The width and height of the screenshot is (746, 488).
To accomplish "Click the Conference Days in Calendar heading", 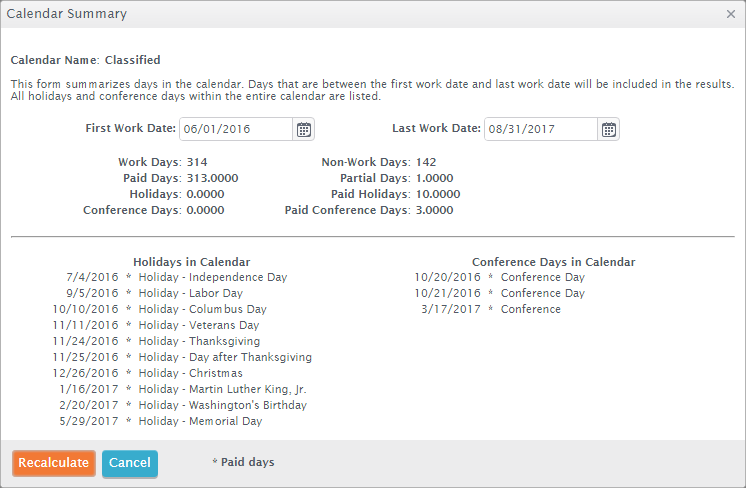I will click(x=553, y=262).
